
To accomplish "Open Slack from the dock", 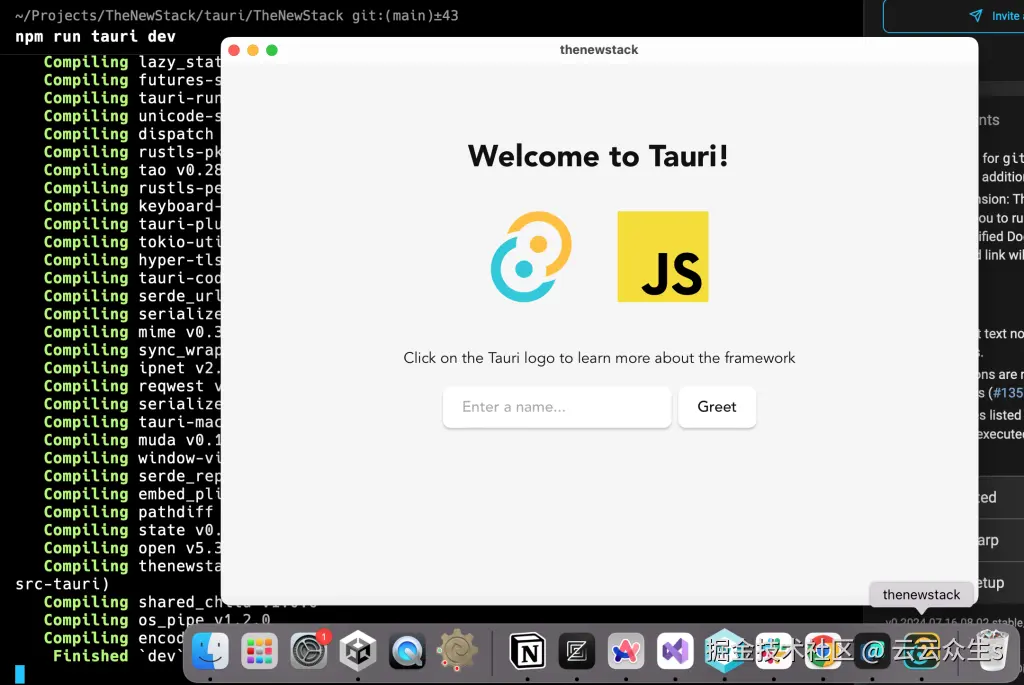I will coord(774,651).
